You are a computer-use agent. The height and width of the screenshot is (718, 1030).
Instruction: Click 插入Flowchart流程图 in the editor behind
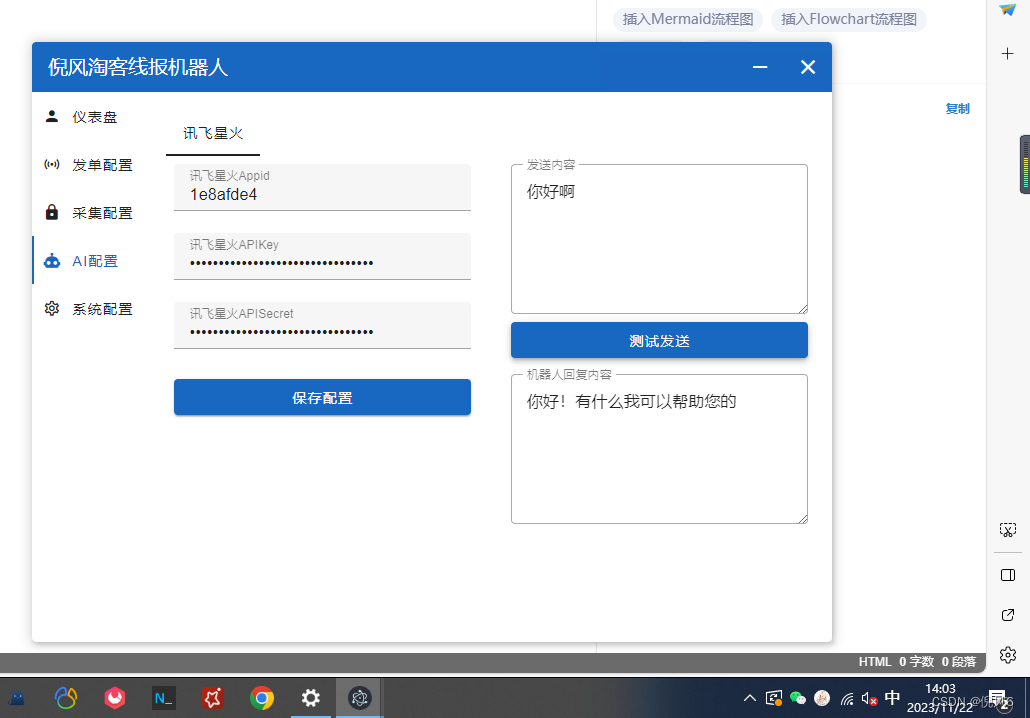click(x=849, y=19)
